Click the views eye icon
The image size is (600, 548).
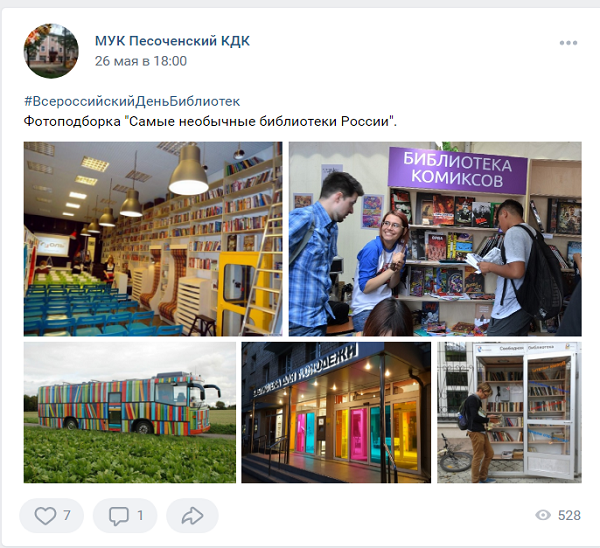(543, 515)
